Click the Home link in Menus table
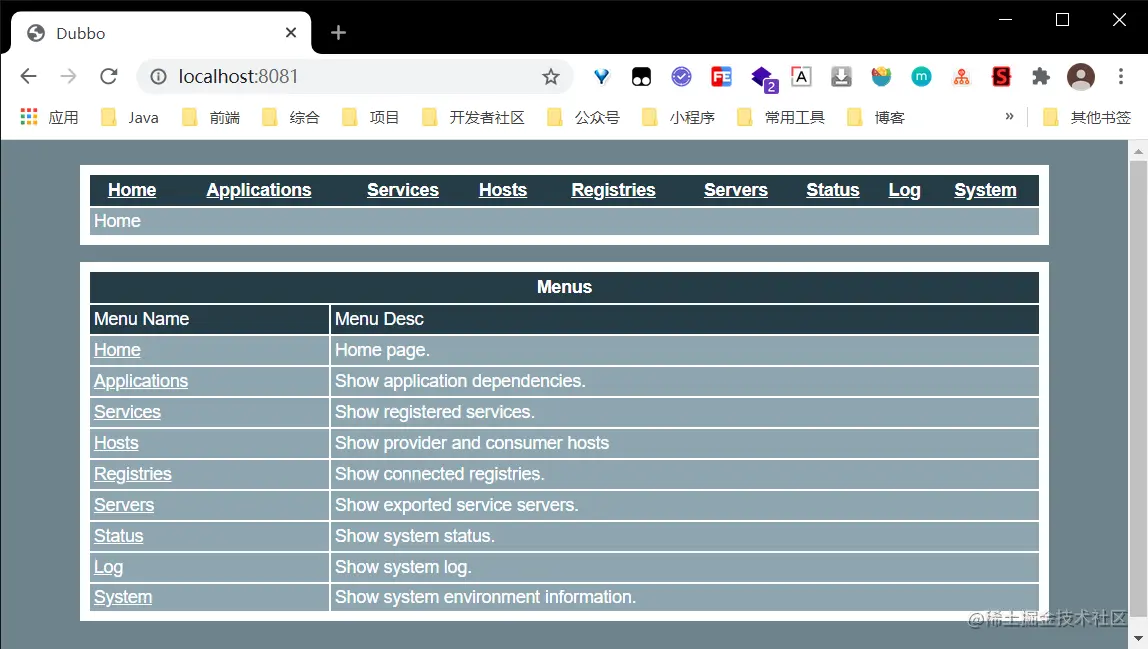Image resolution: width=1148 pixels, height=649 pixels. pos(117,350)
